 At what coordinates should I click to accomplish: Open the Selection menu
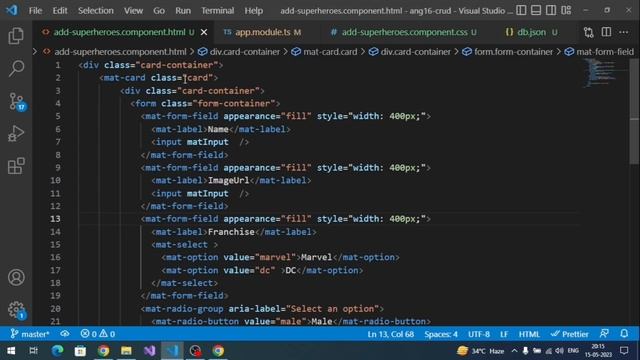click(96, 10)
